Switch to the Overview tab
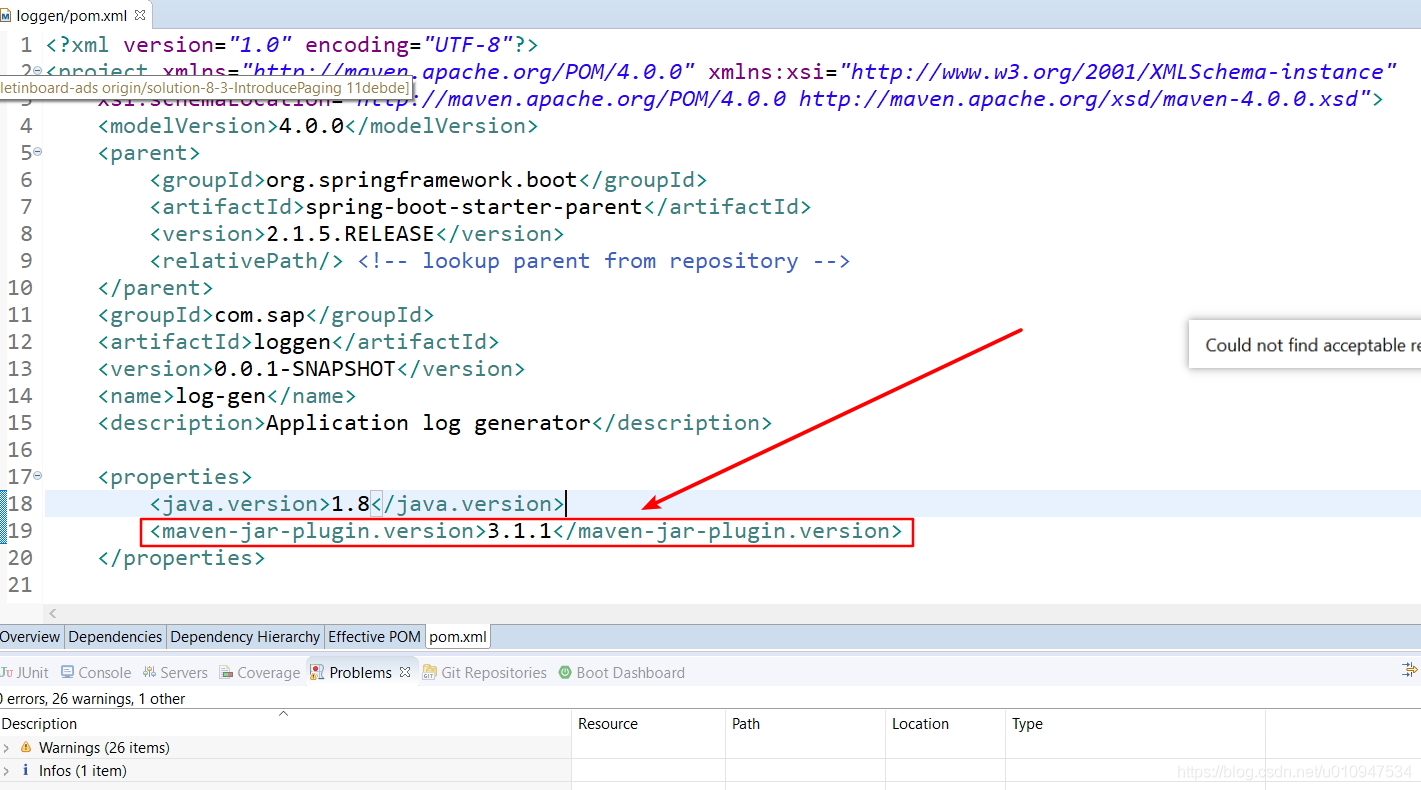This screenshot has height=790, width=1421. coord(30,636)
